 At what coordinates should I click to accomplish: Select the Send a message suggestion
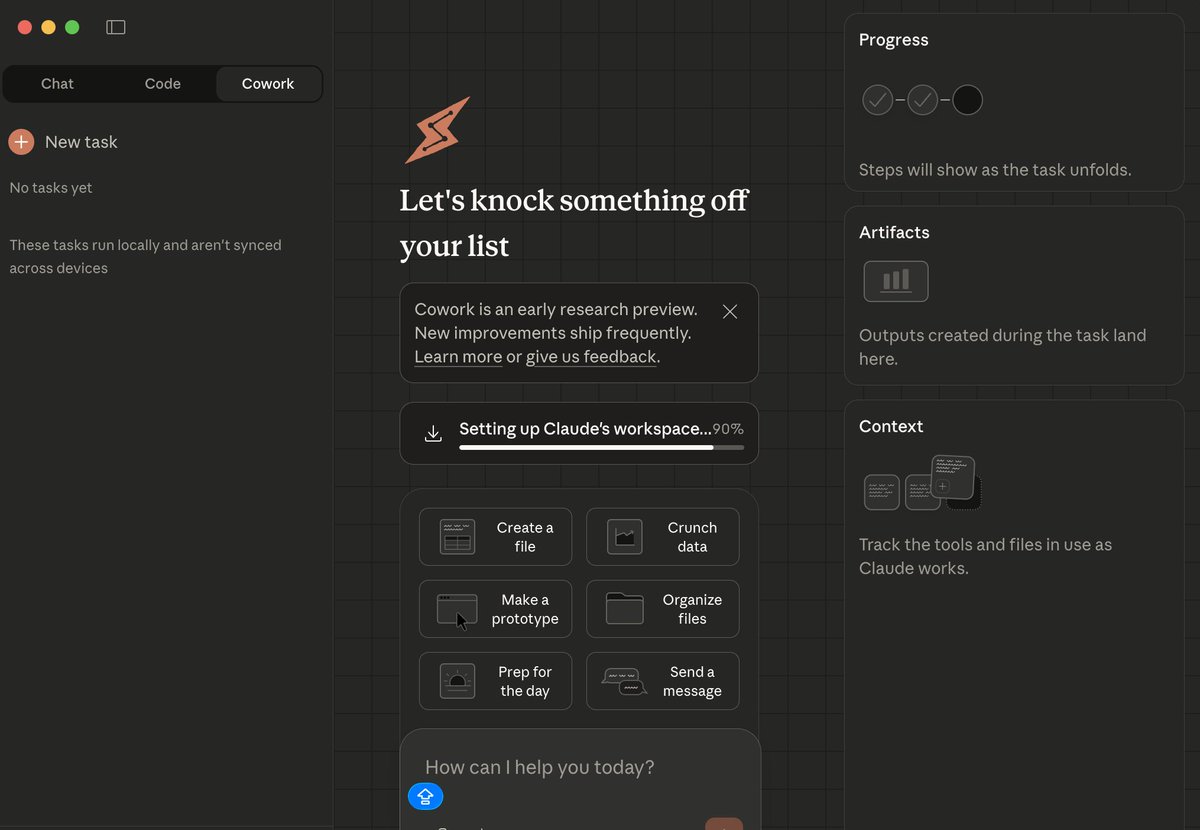pos(662,681)
